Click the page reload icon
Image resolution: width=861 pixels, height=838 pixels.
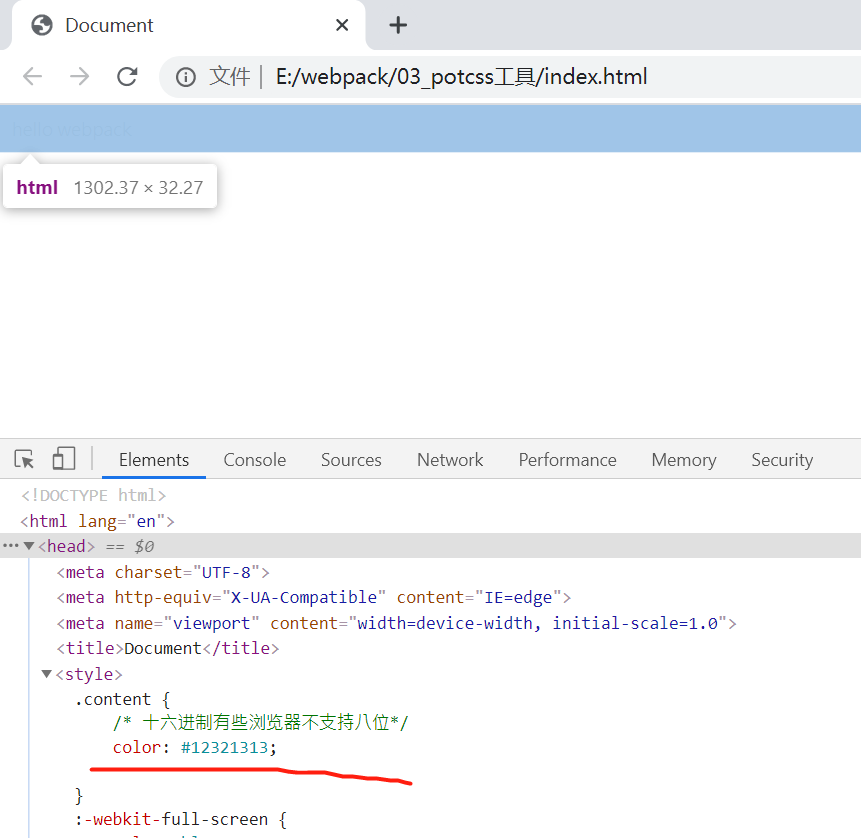point(127,76)
